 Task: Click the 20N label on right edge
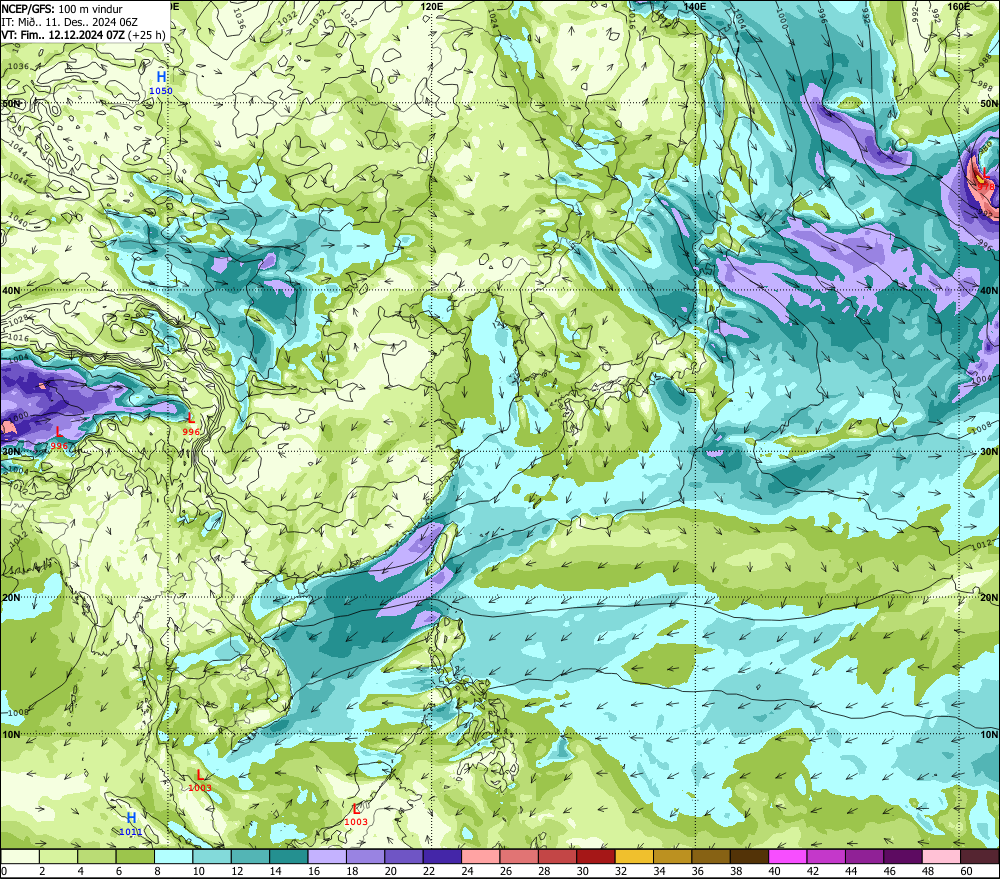click(x=989, y=598)
